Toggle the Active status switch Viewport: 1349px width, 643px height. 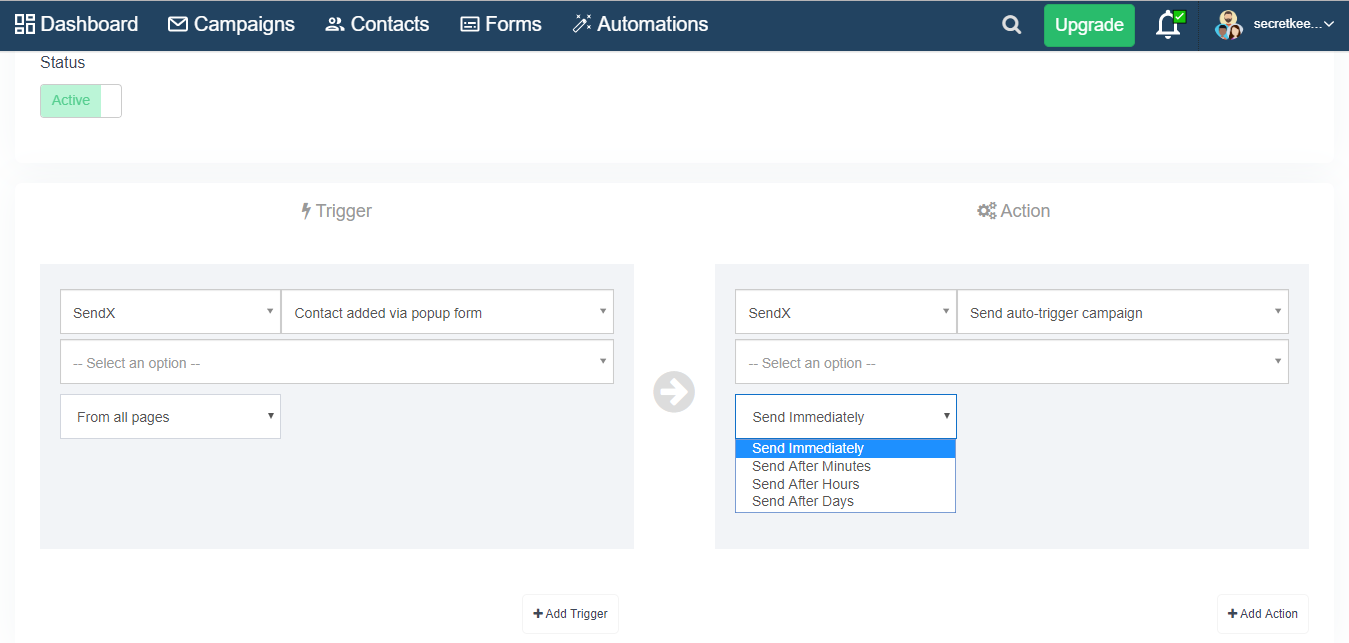81,101
